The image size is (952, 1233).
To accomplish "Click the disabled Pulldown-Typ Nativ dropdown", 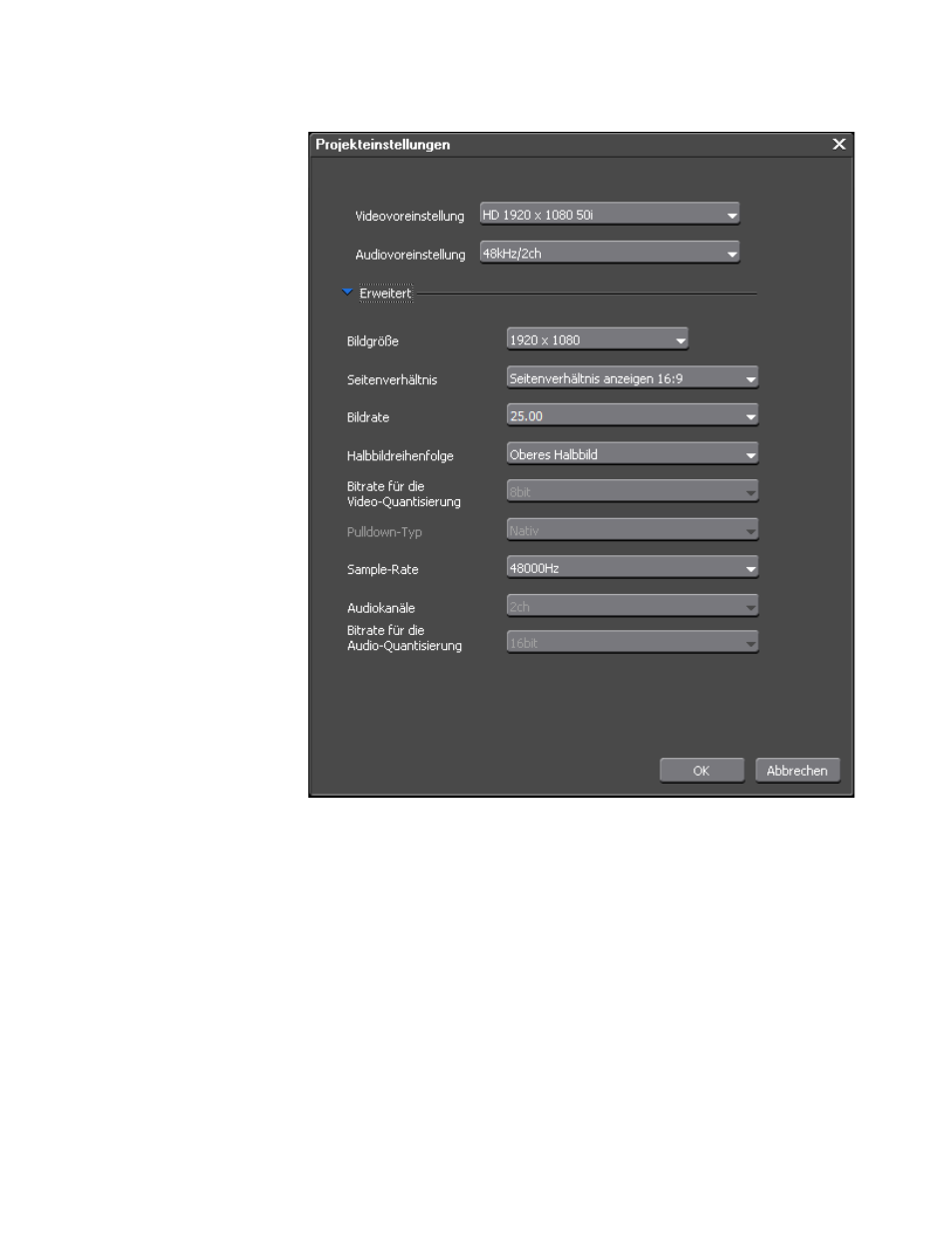I will (x=633, y=531).
